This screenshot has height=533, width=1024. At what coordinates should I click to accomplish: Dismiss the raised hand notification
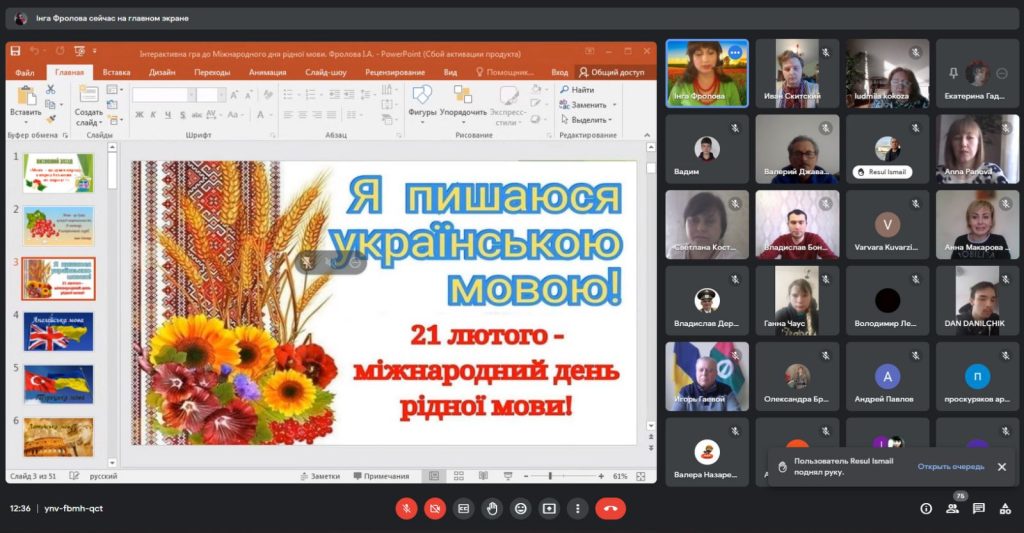pos(1001,467)
